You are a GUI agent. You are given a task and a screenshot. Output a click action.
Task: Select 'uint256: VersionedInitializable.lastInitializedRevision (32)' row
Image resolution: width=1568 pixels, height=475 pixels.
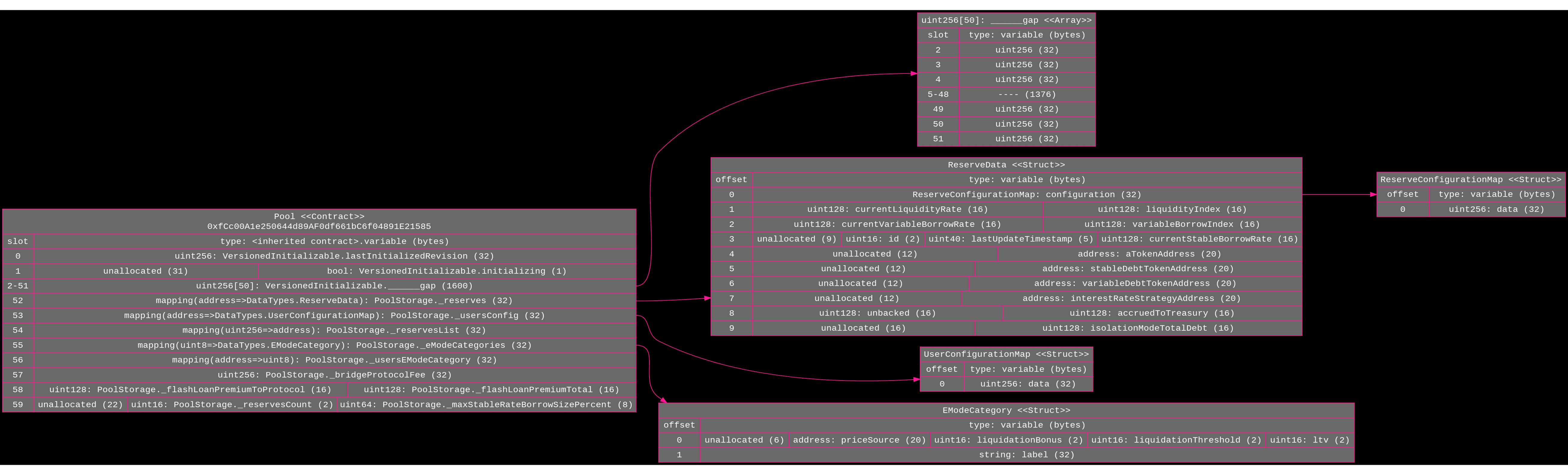pyautogui.click(x=334, y=256)
